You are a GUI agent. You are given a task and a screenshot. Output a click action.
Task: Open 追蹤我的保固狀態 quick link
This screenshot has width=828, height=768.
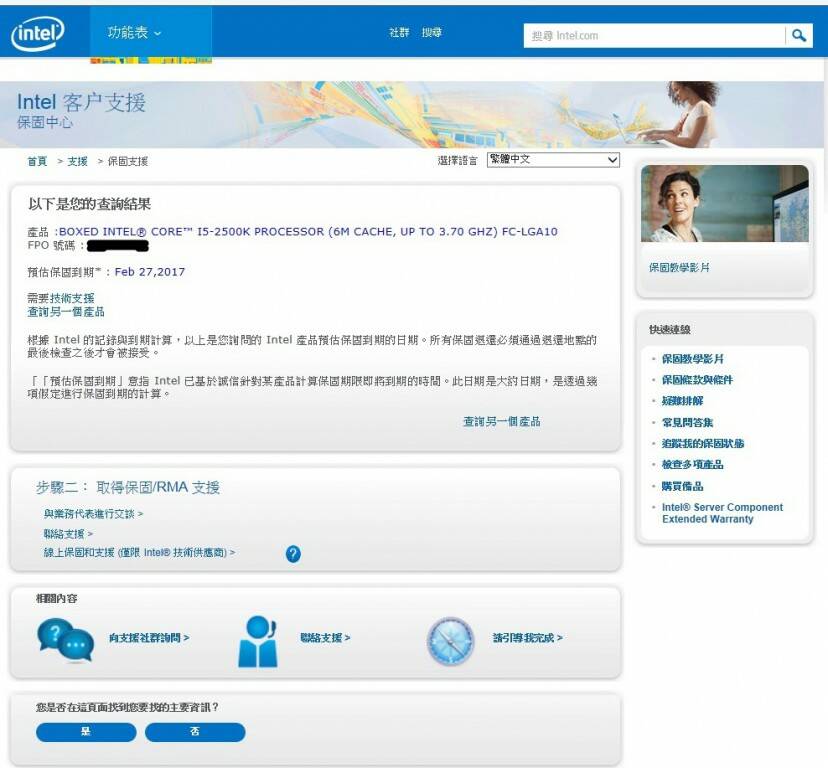click(x=703, y=444)
